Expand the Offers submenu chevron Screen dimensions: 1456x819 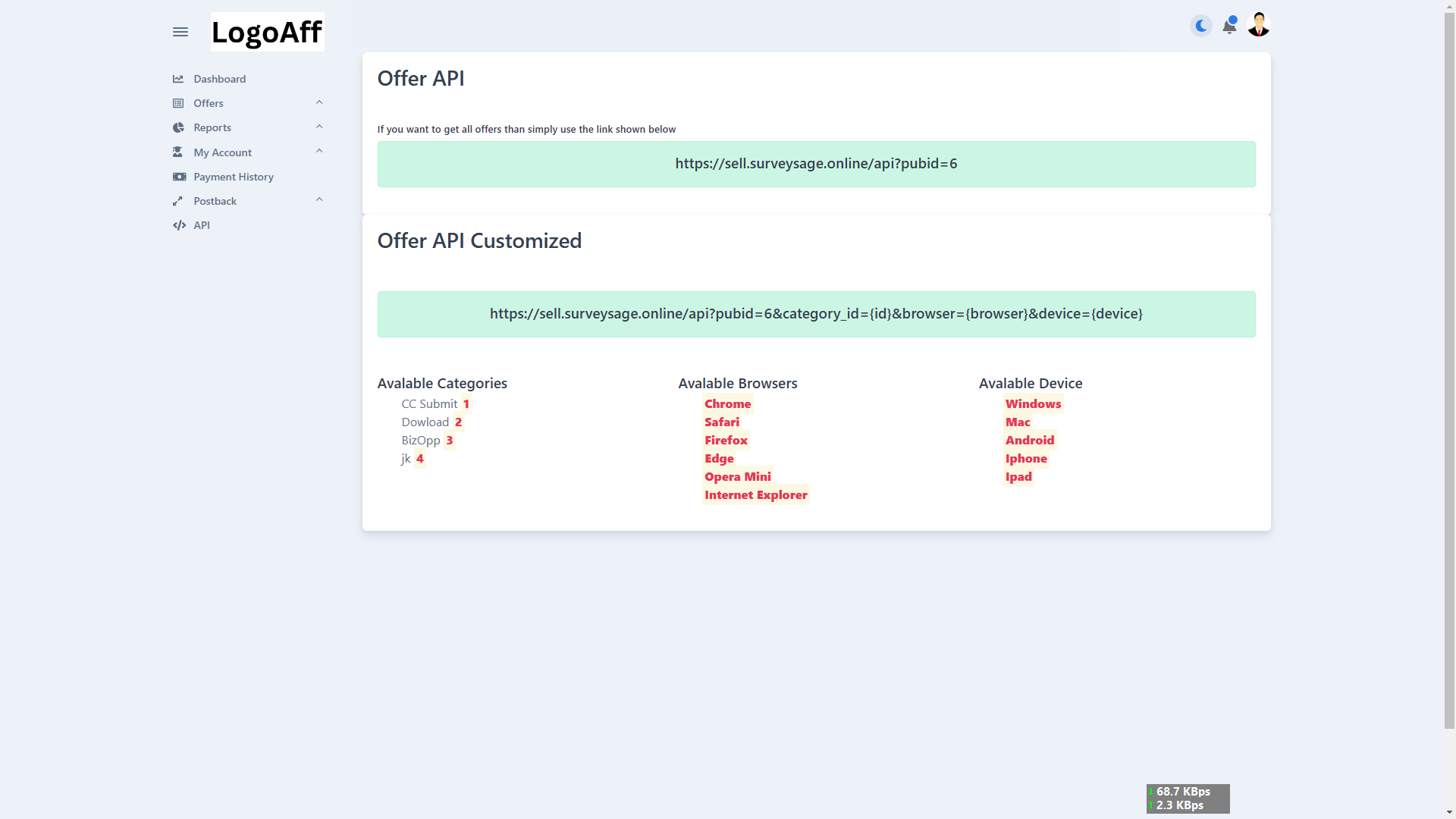click(x=319, y=102)
